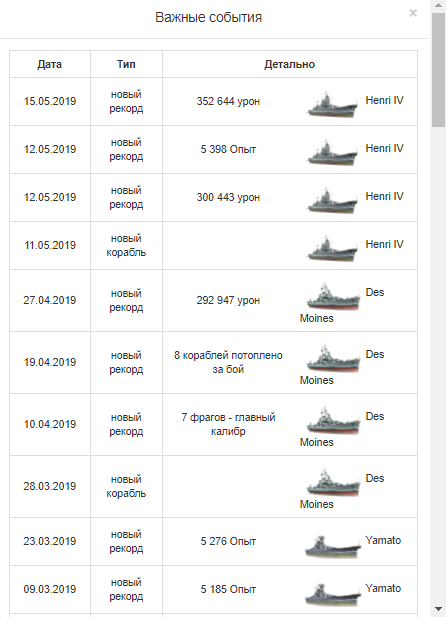Click the scrollbar down arrow
446x617 pixels.
click(438, 610)
